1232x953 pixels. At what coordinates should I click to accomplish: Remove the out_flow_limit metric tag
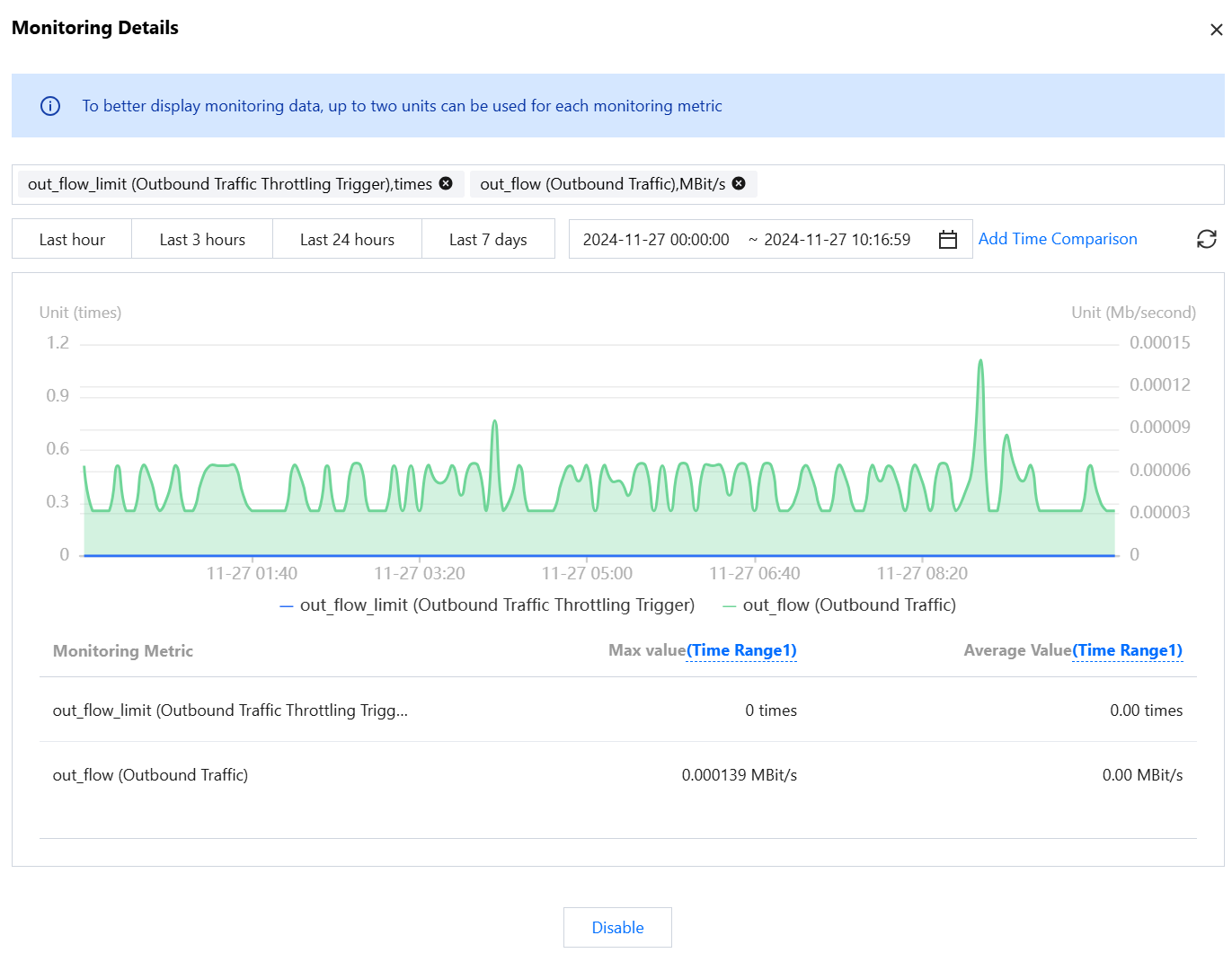446,183
